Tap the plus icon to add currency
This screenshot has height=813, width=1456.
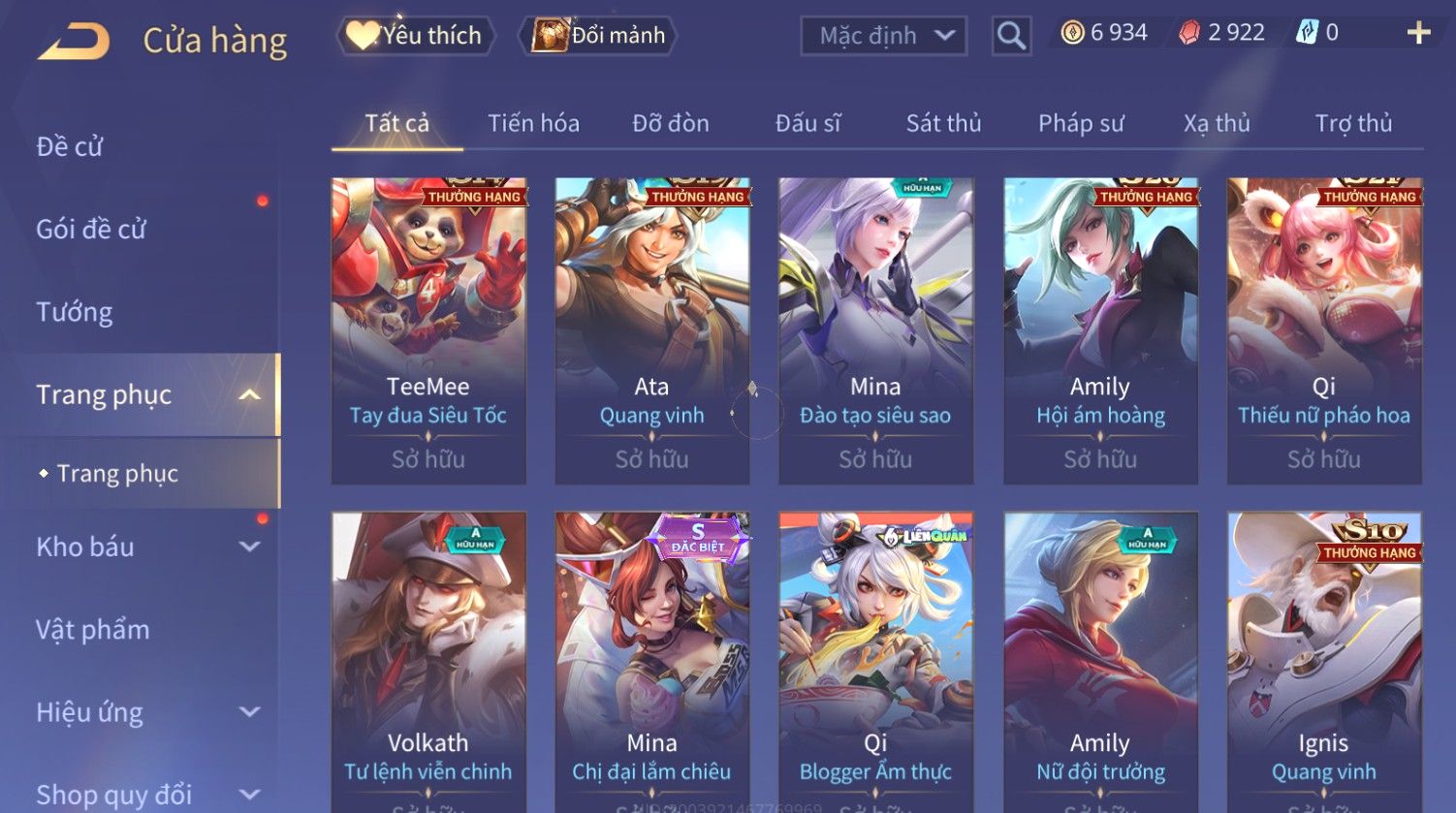tap(1418, 33)
